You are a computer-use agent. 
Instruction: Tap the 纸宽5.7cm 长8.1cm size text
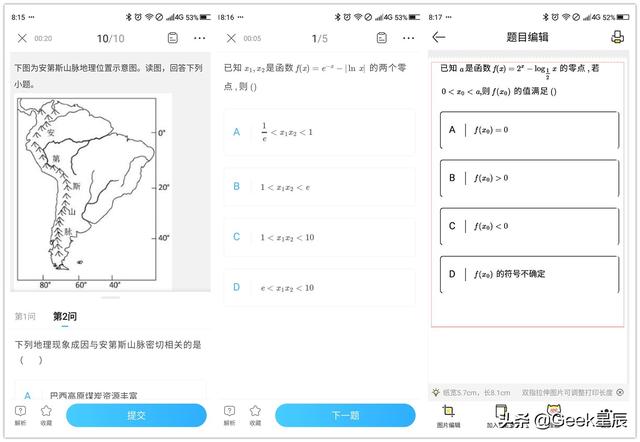click(477, 393)
